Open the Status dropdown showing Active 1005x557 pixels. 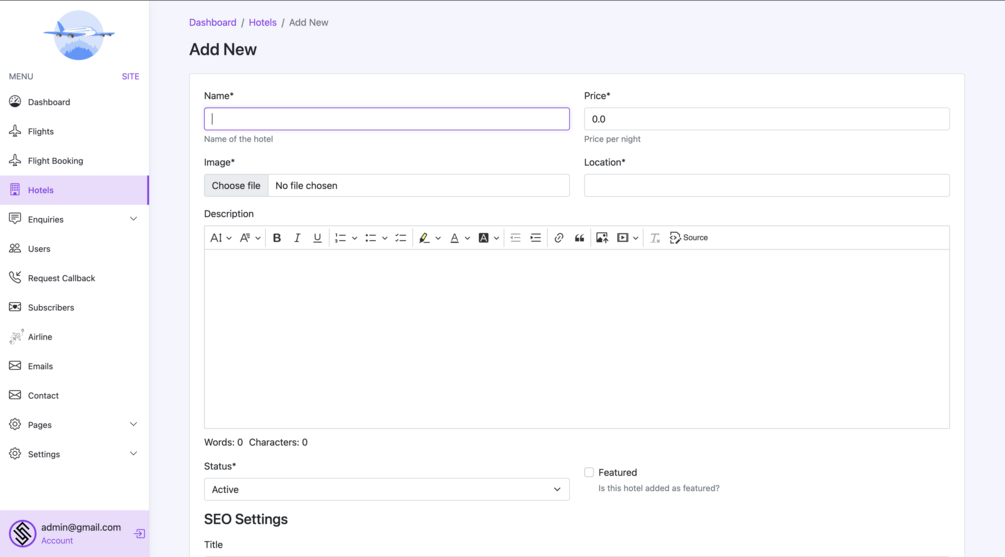[386, 489]
